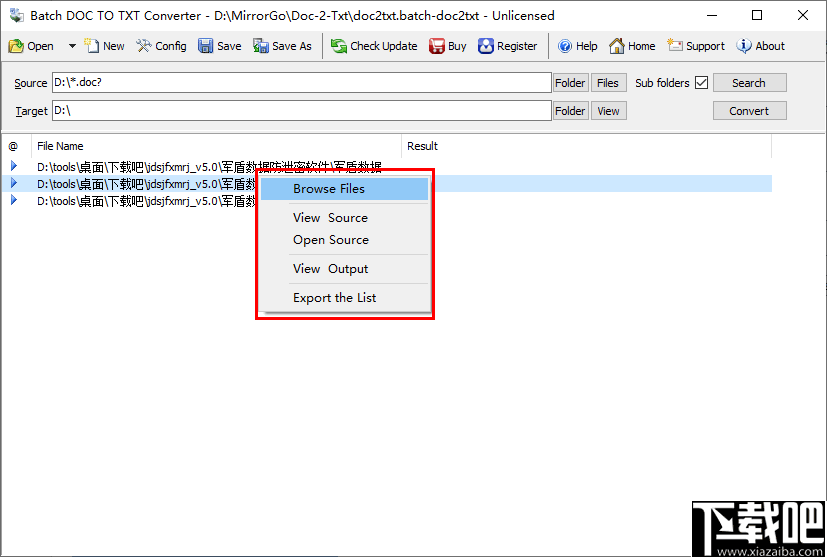The image size is (827, 557).
Task: Click the Convert button
Action: click(749, 111)
